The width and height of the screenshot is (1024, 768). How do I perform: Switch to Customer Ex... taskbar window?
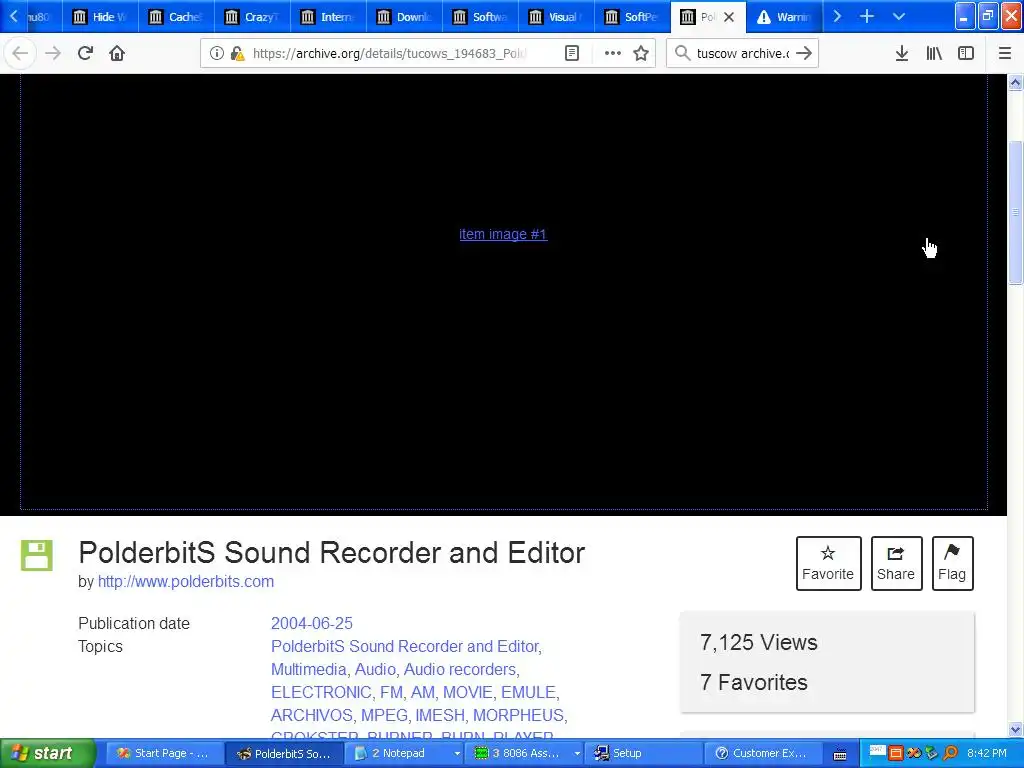pyautogui.click(x=763, y=753)
